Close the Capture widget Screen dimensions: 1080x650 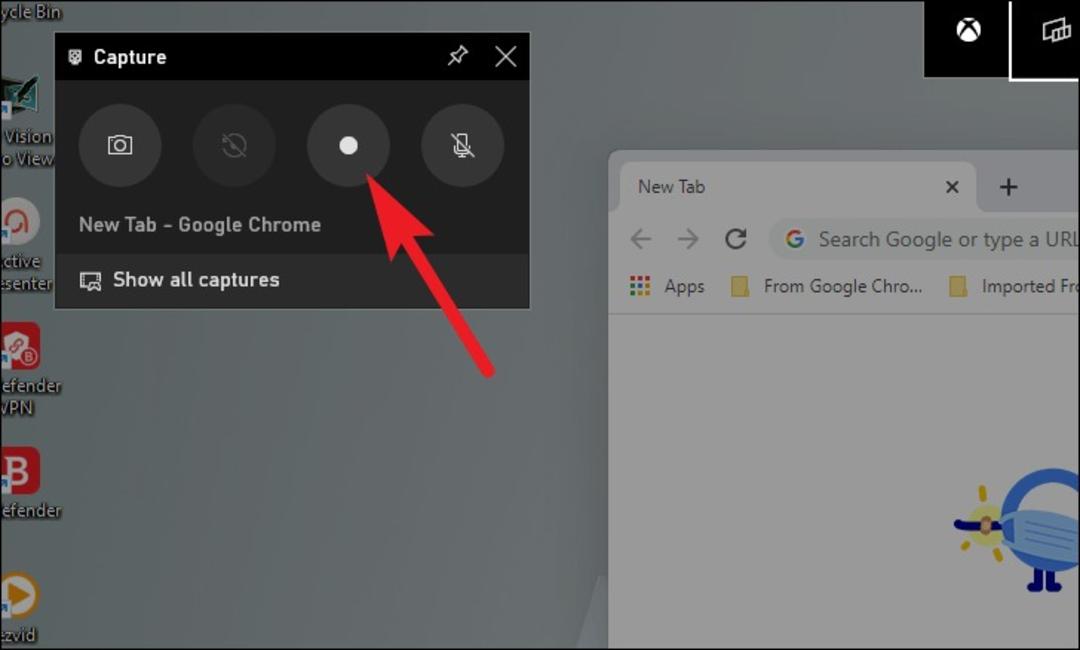506,56
